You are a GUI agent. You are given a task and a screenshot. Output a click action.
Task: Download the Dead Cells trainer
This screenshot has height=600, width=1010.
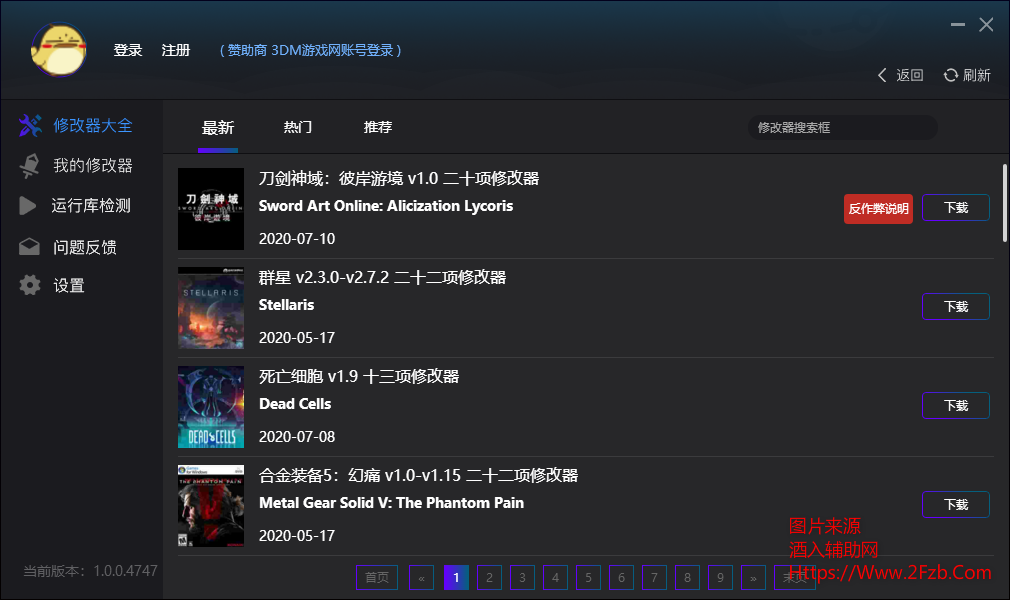[955, 405]
